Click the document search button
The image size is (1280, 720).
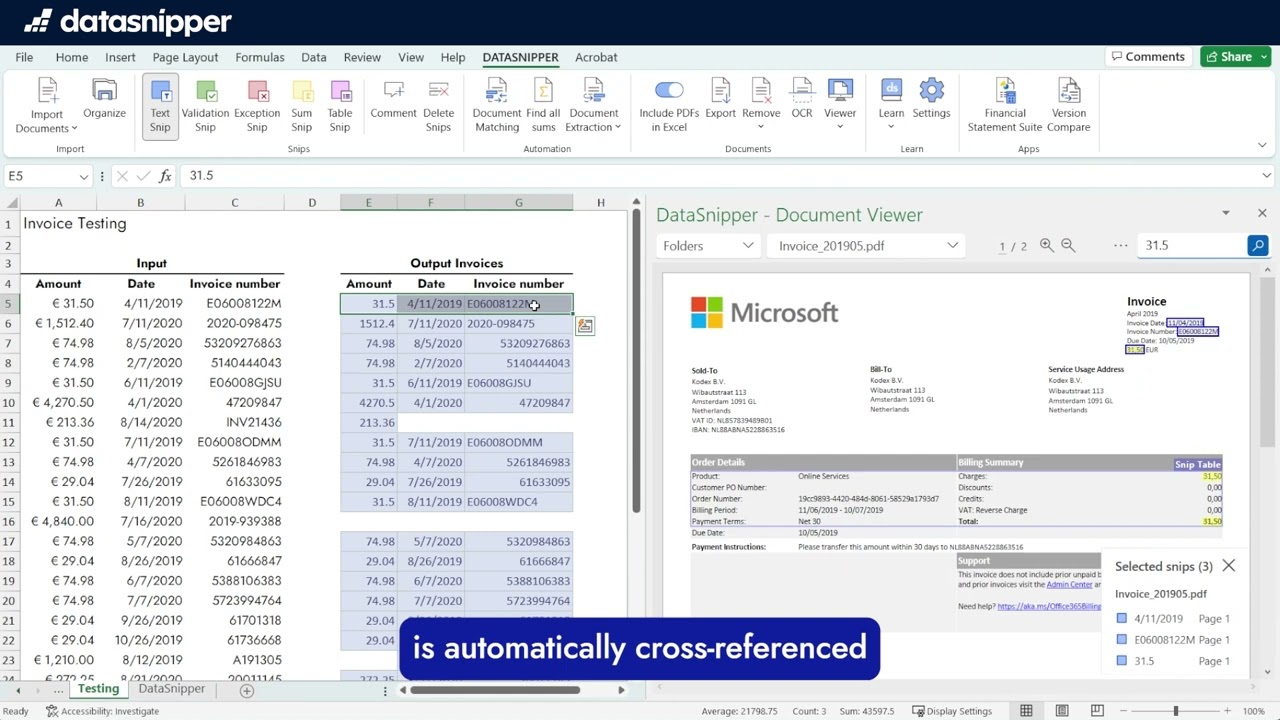[x=1257, y=245]
